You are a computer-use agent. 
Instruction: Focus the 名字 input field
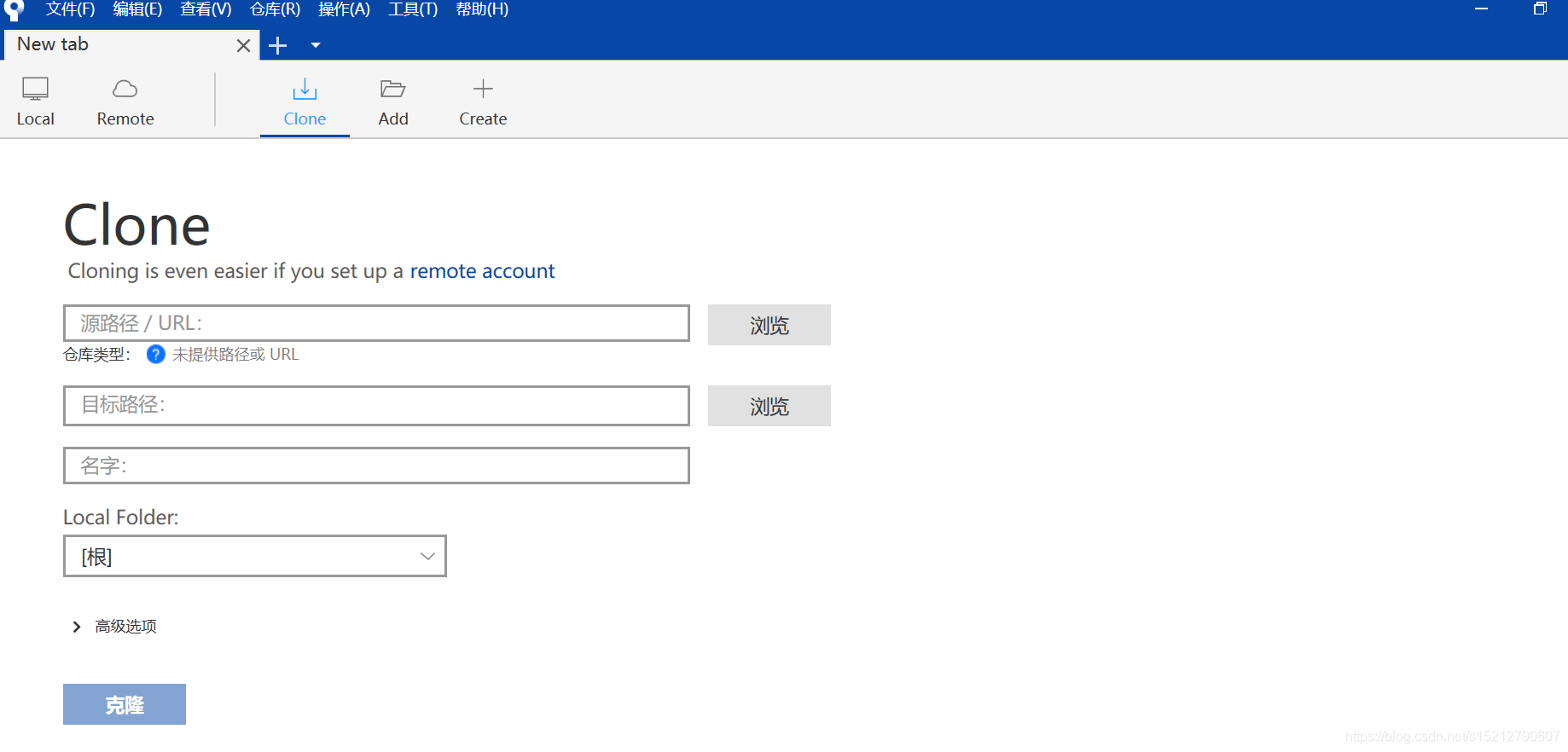[376, 466]
